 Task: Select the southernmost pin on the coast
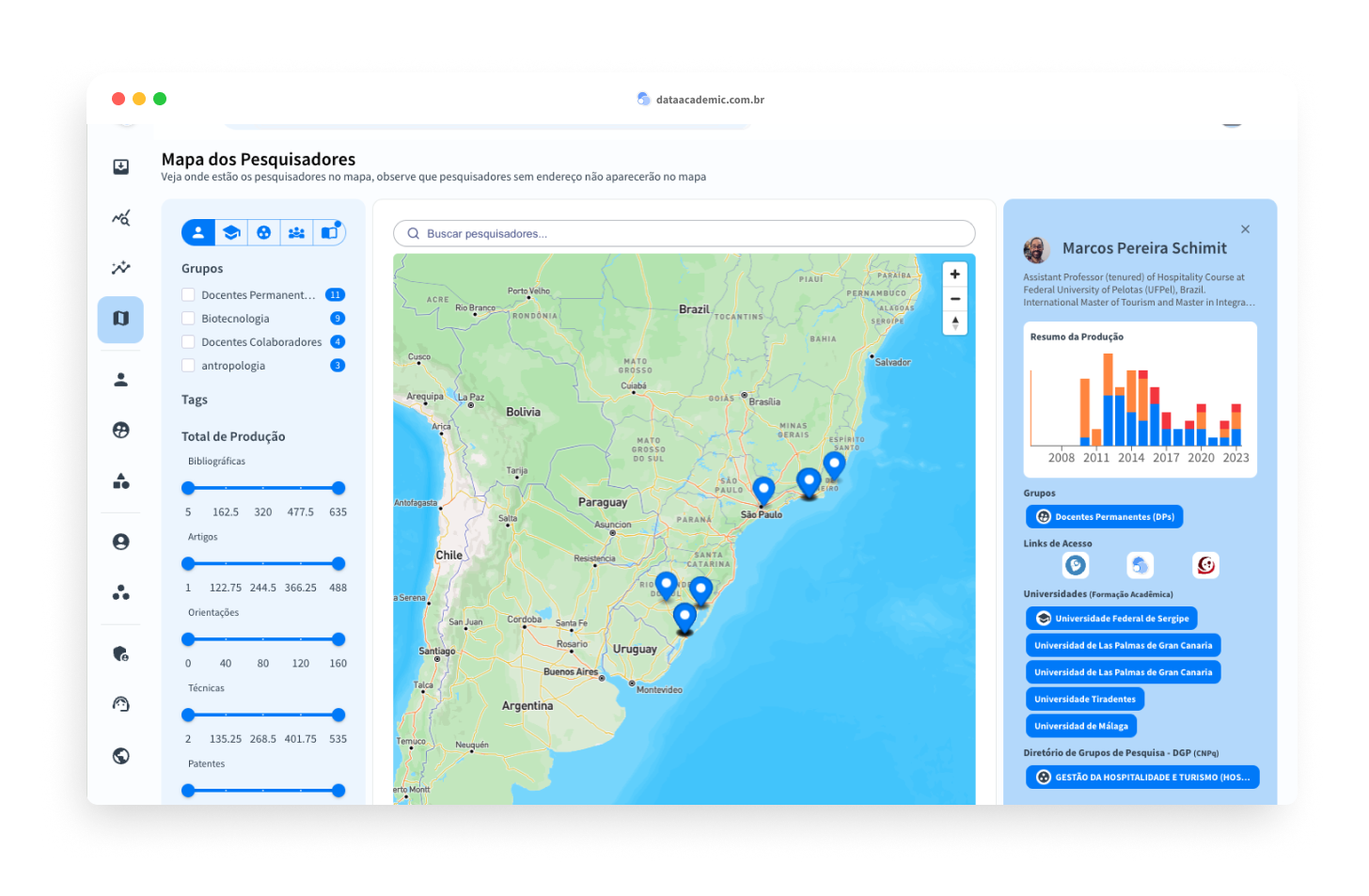pyautogui.click(x=684, y=618)
